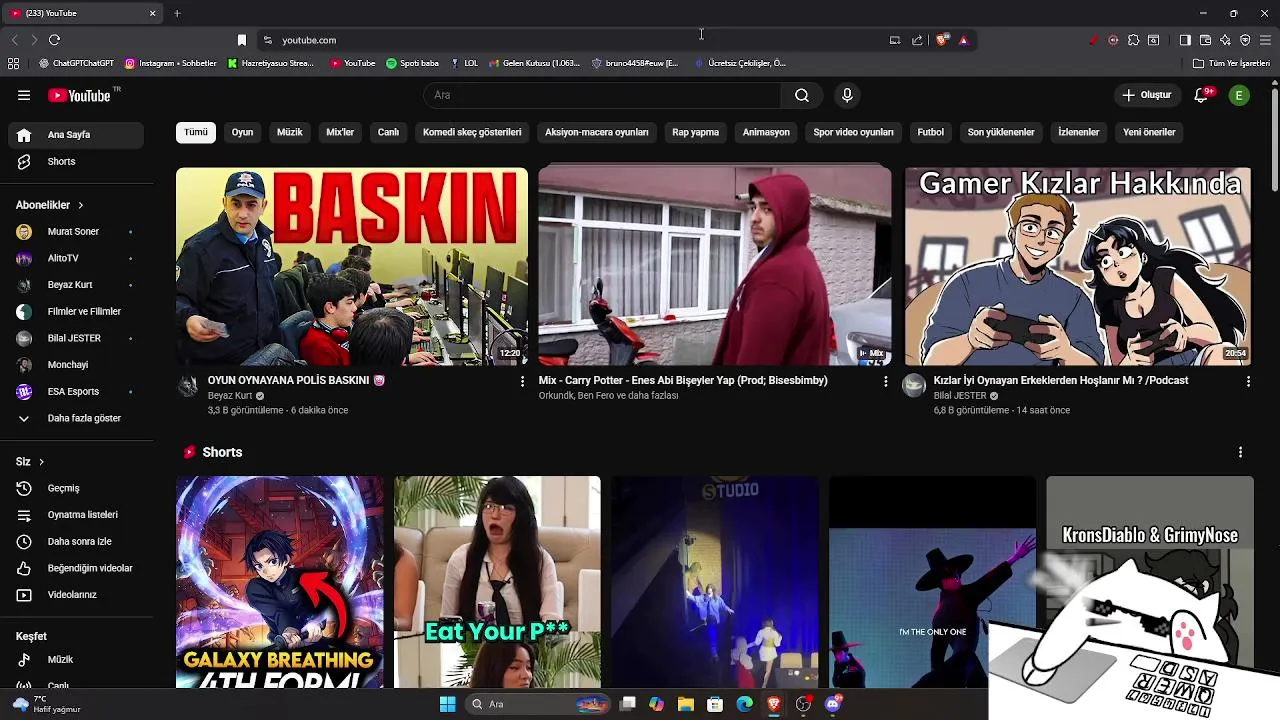Open Brave VPN shield icon

pyautogui.click(x=1245, y=40)
